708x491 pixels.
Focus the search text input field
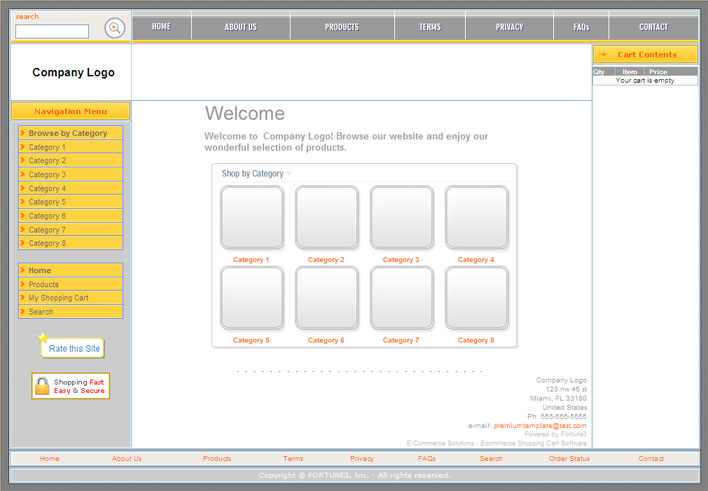click(x=52, y=32)
